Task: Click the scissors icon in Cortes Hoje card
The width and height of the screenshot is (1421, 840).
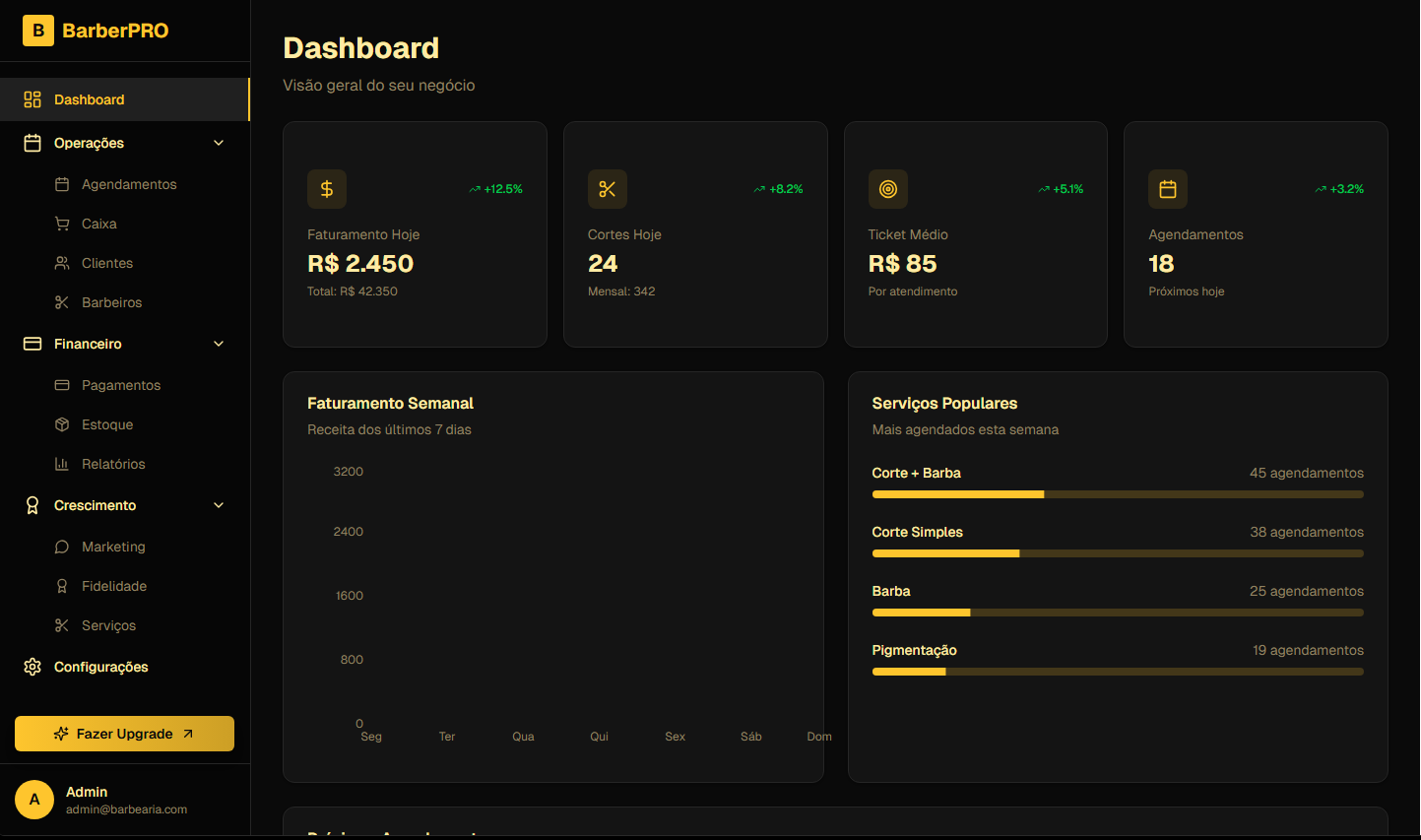Action: tap(607, 189)
